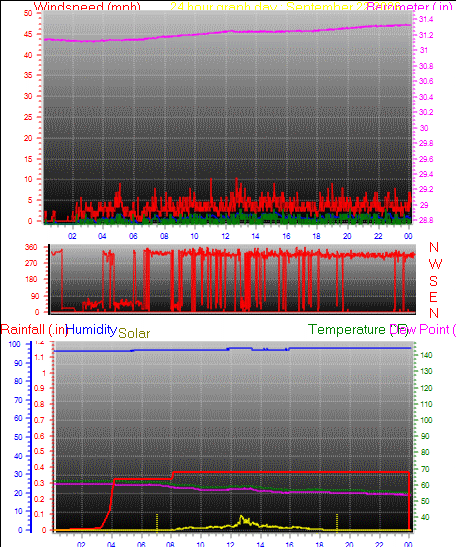
Task: Click hour 02 under the windspeed graph
Action: tap(72, 236)
